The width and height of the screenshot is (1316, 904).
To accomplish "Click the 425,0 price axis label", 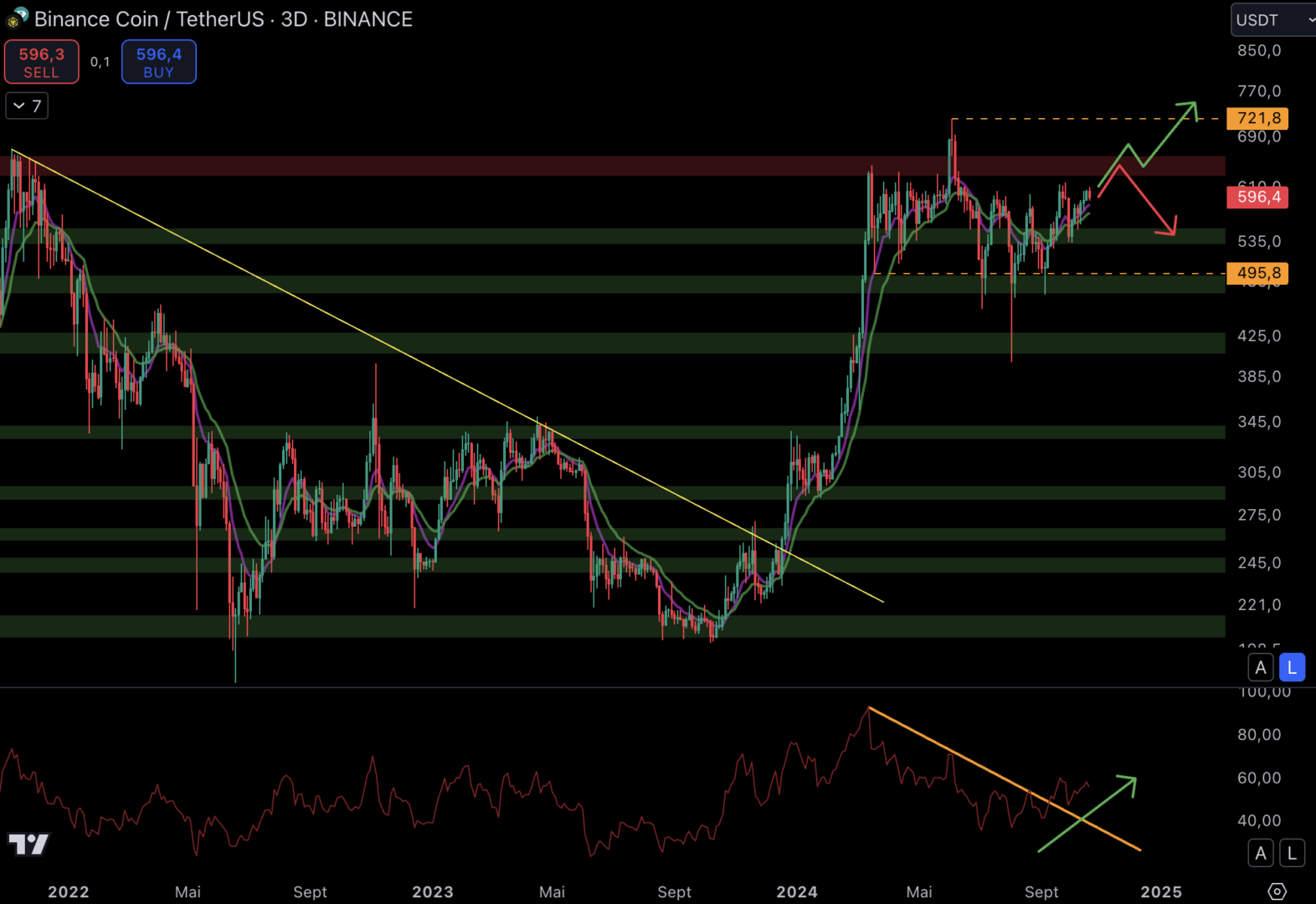I will click(1259, 336).
